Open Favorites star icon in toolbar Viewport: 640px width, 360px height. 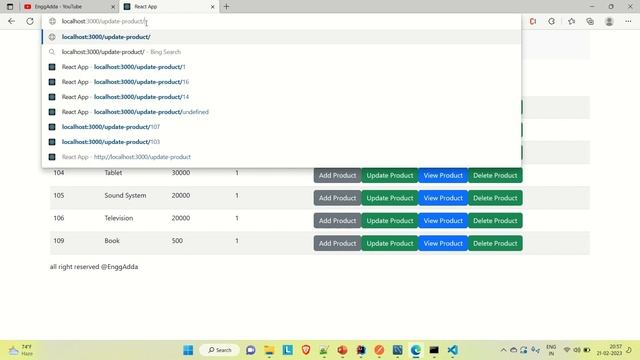[x=571, y=21]
